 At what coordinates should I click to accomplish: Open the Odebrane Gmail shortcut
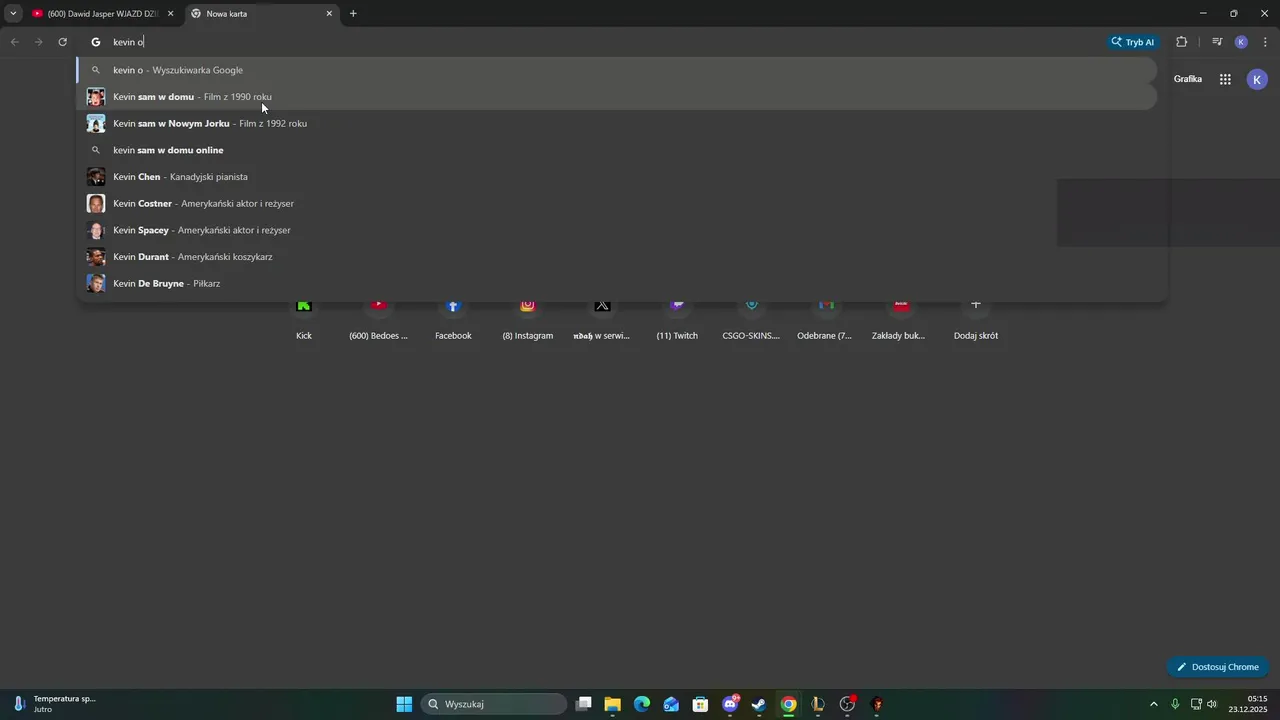coord(825,320)
